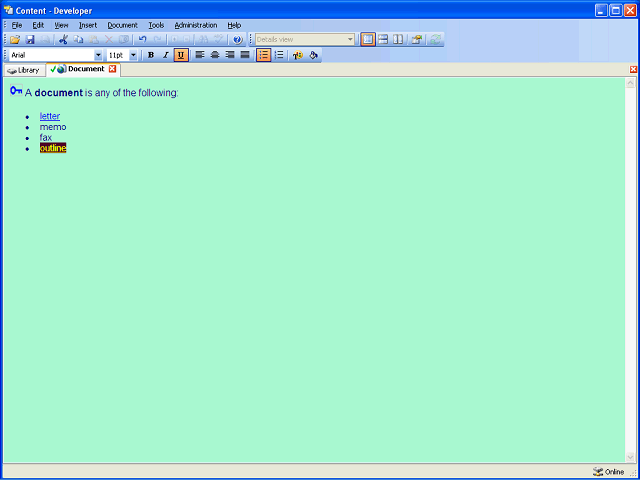
Task: Click the scrollbar up arrow
Action: point(630,83)
